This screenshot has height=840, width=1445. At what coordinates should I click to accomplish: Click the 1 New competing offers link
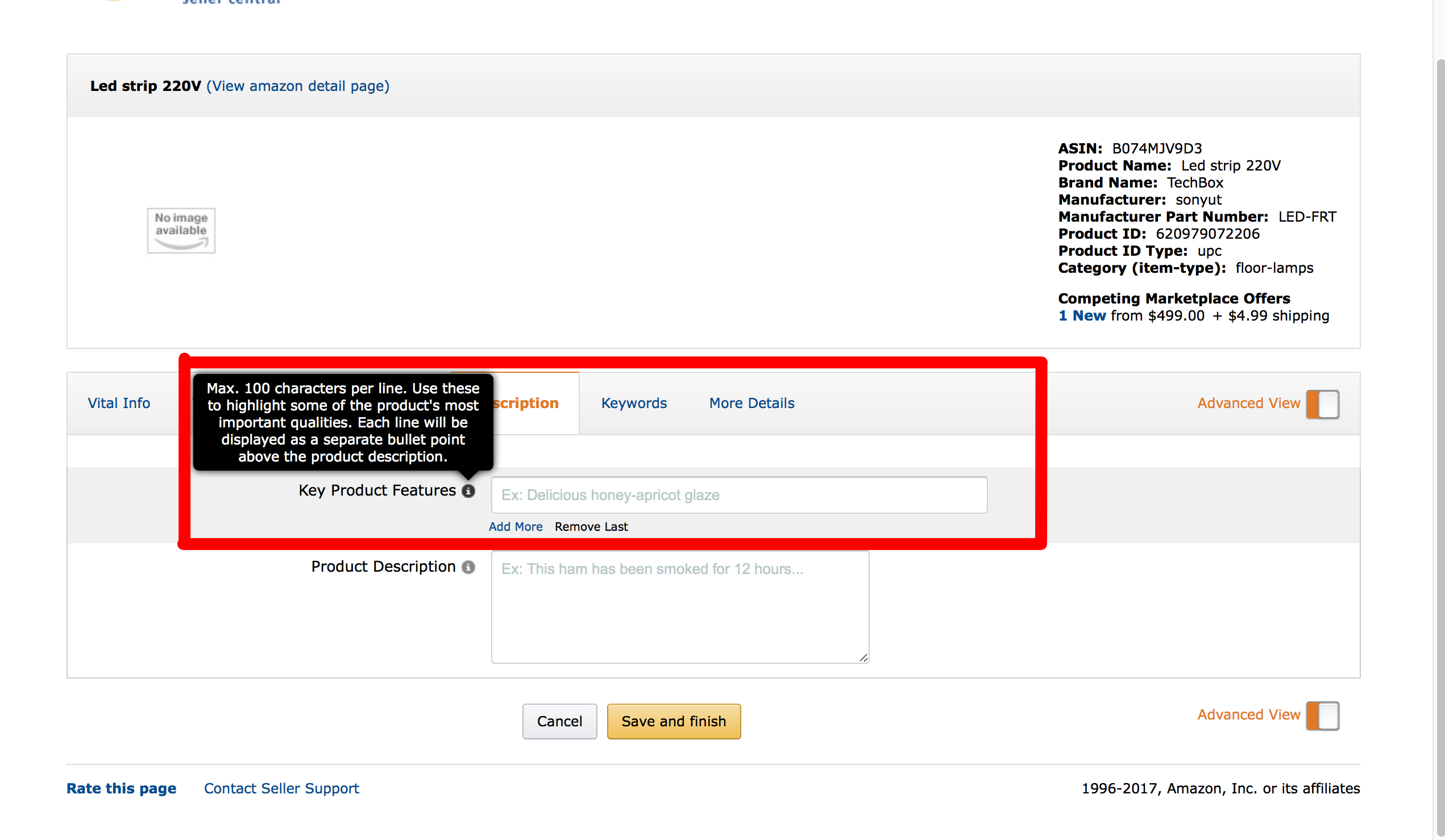point(1081,315)
